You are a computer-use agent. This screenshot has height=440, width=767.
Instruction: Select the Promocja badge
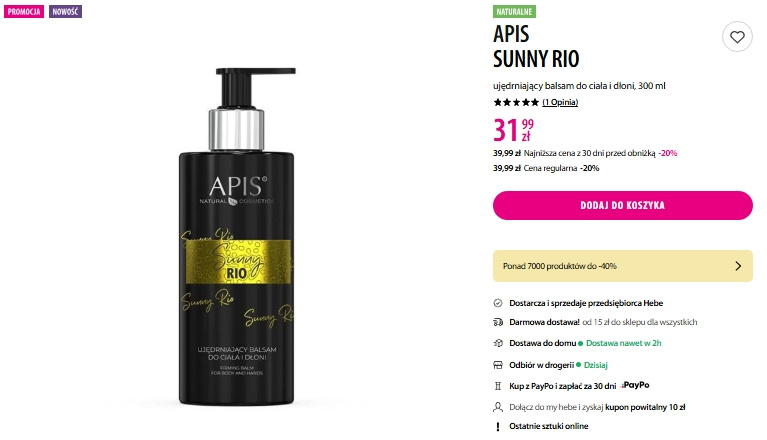(24, 11)
